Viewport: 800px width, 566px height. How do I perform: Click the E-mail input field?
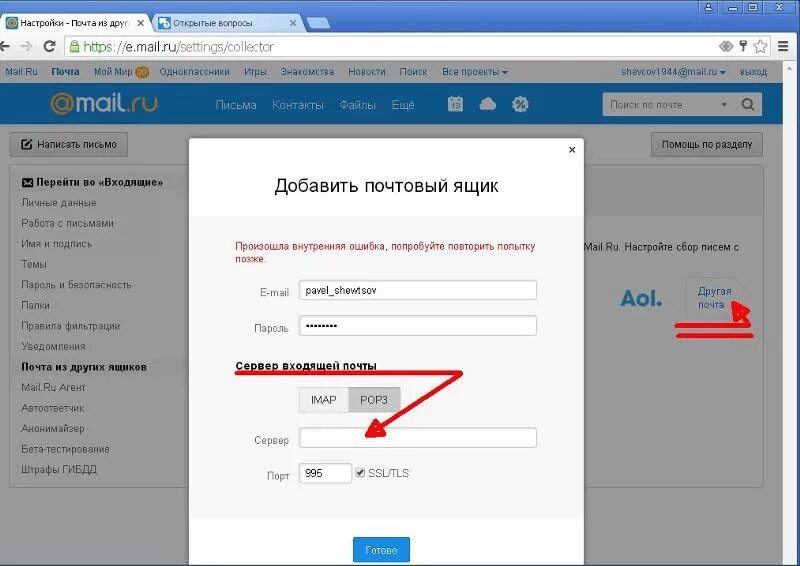click(417, 290)
